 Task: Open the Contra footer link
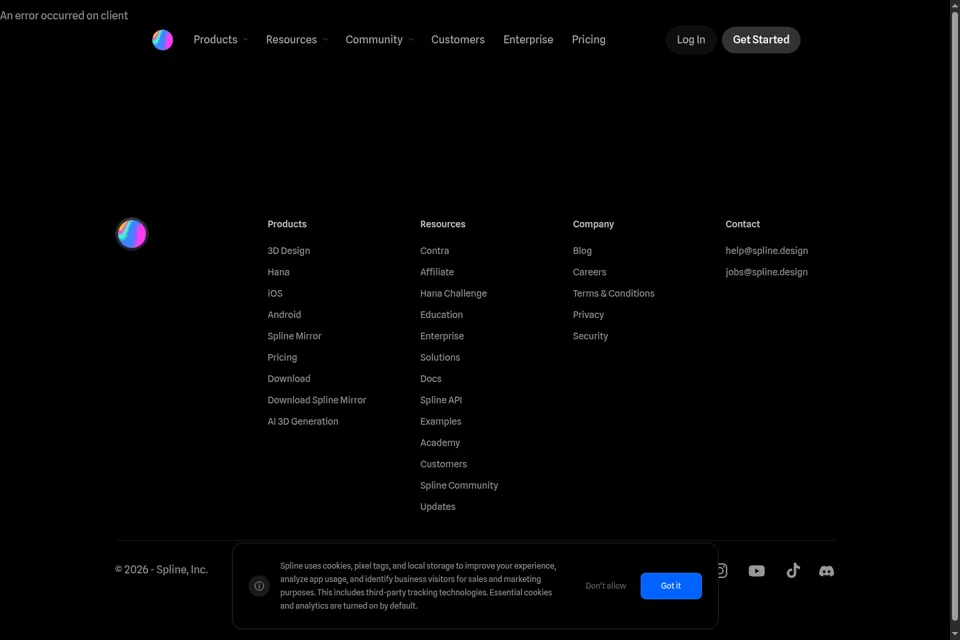point(435,250)
